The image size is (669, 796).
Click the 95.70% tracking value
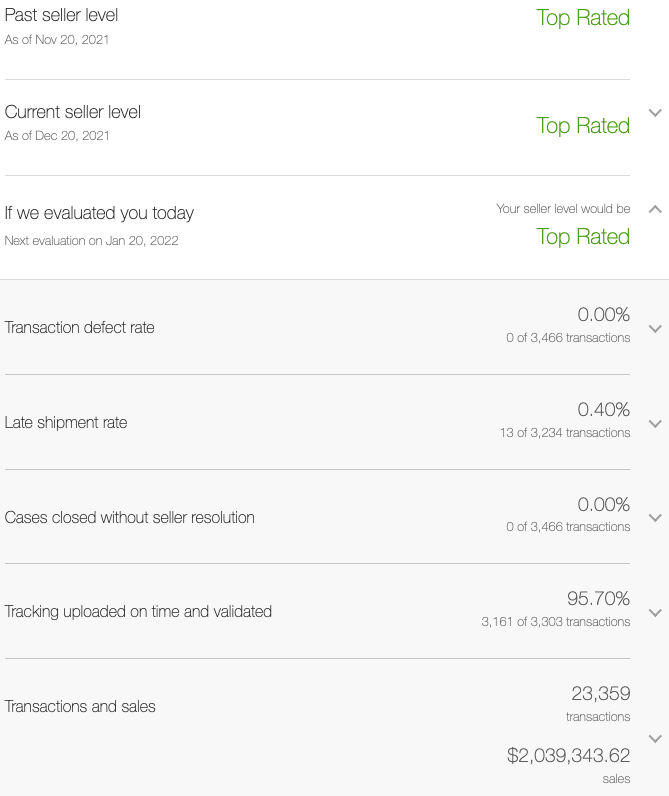click(x=598, y=599)
